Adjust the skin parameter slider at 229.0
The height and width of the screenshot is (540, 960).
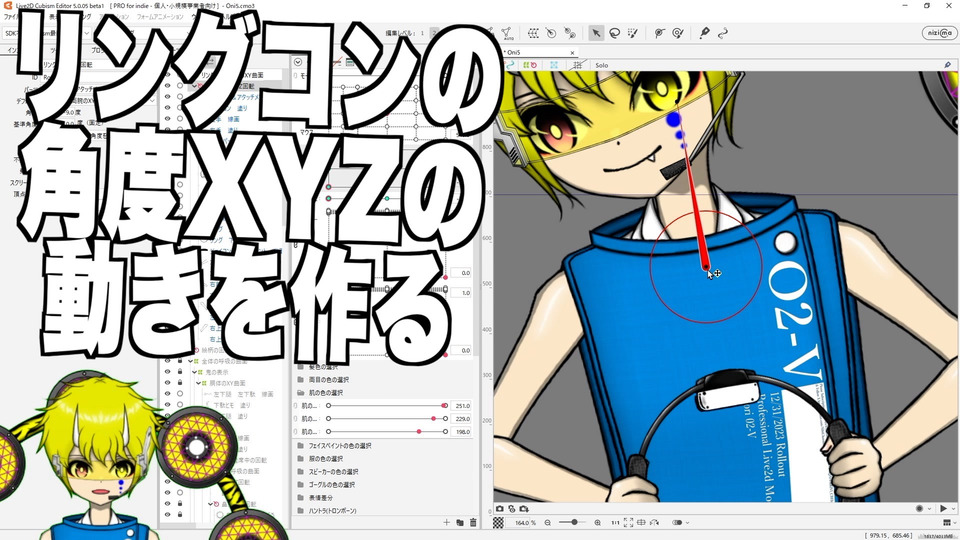(386, 419)
